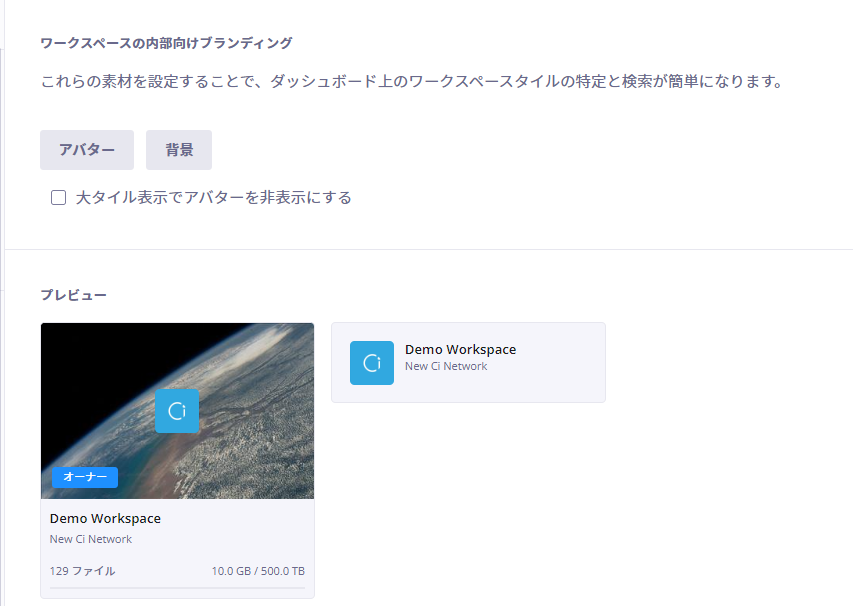This screenshot has width=853, height=606.
Task: Click New Ci Network in small tile
Action: point(446,366)
